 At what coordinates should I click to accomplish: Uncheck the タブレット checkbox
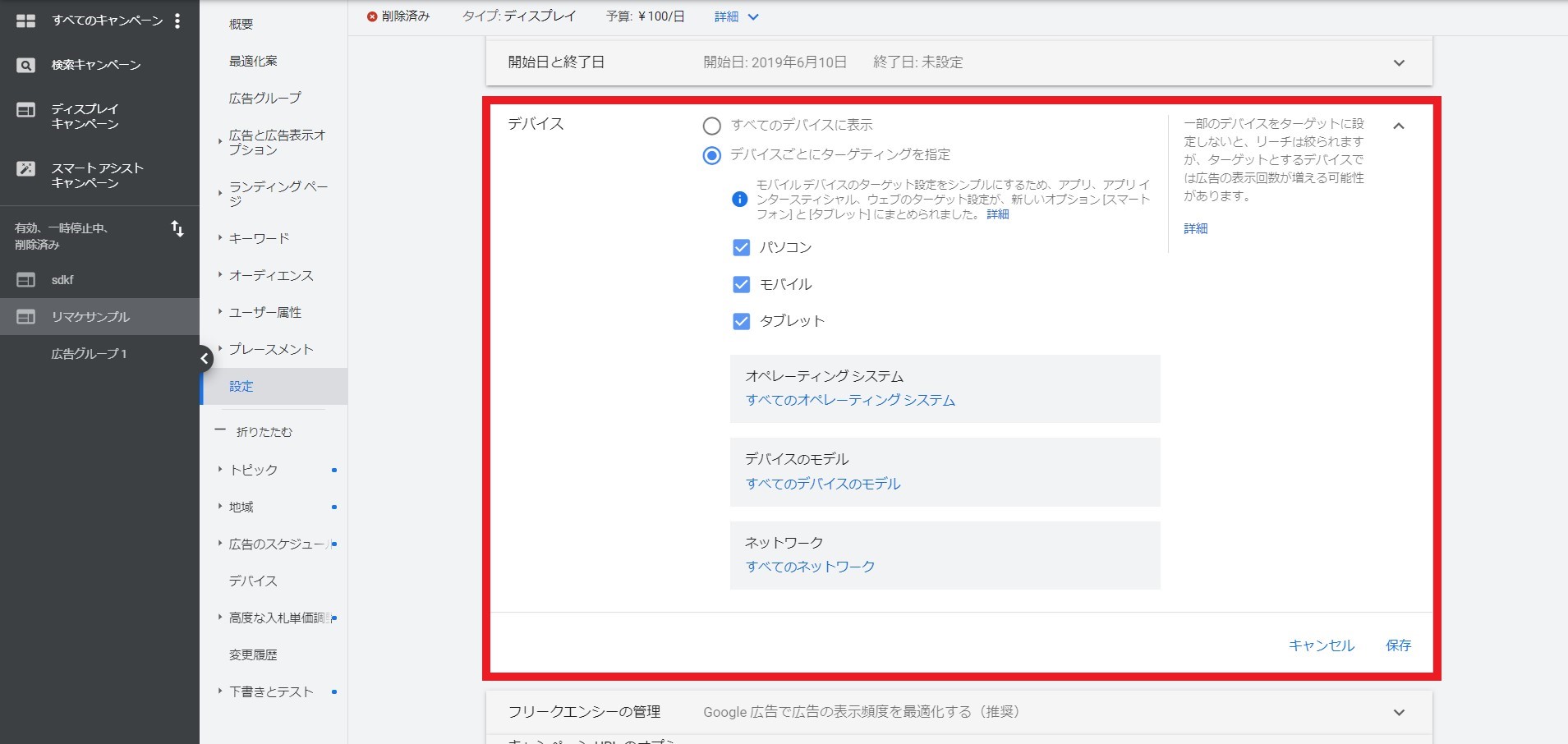click(741, 321)
